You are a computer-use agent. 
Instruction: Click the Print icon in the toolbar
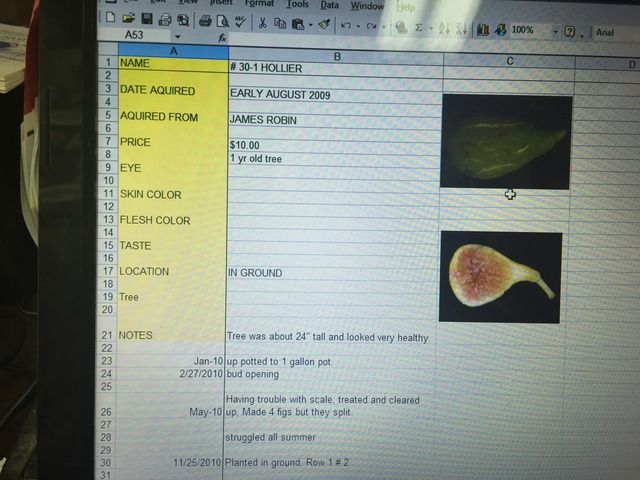pyautogui.click(x=205, y=21)
